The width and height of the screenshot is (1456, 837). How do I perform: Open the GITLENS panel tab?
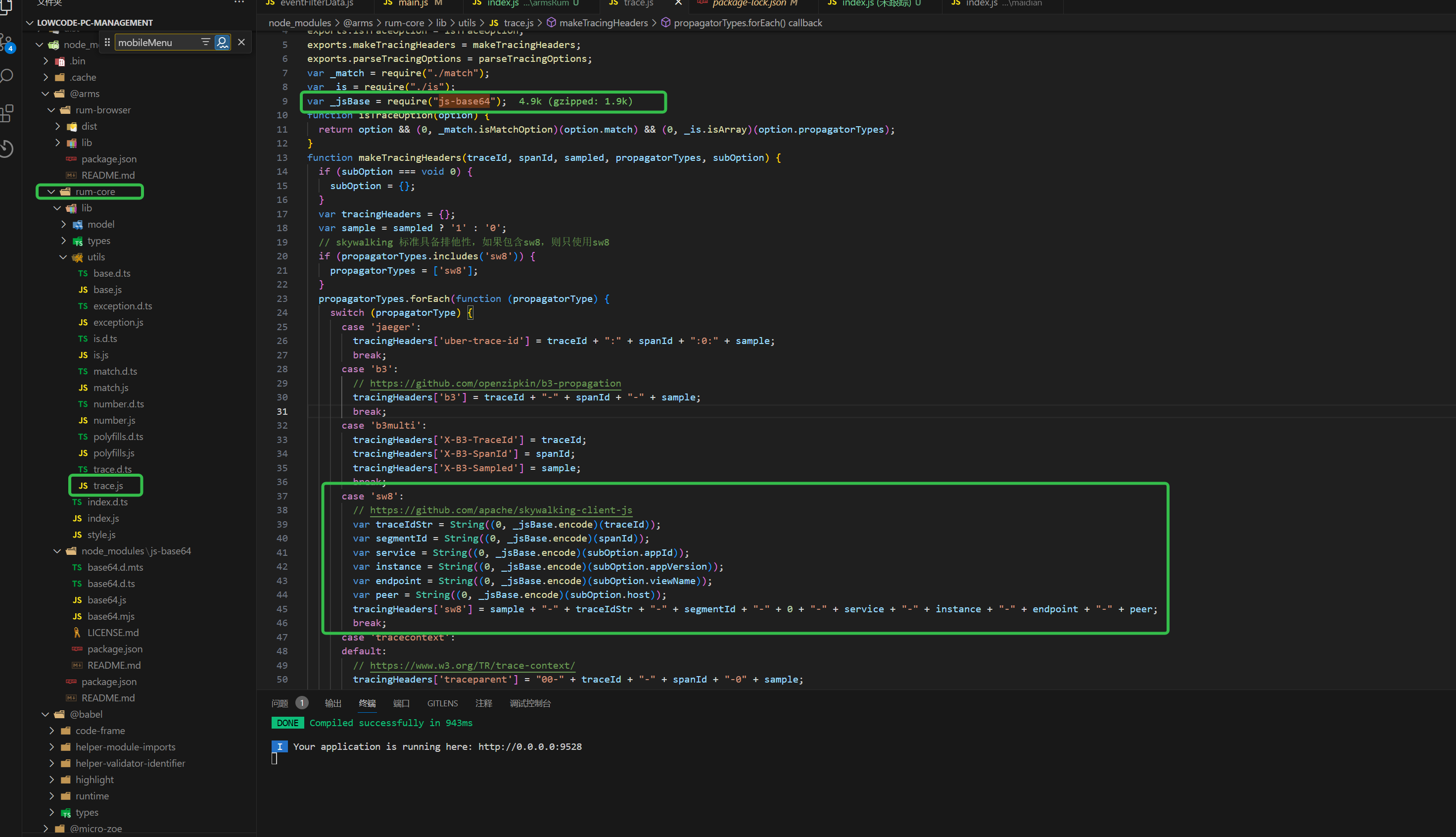(442, 703)
